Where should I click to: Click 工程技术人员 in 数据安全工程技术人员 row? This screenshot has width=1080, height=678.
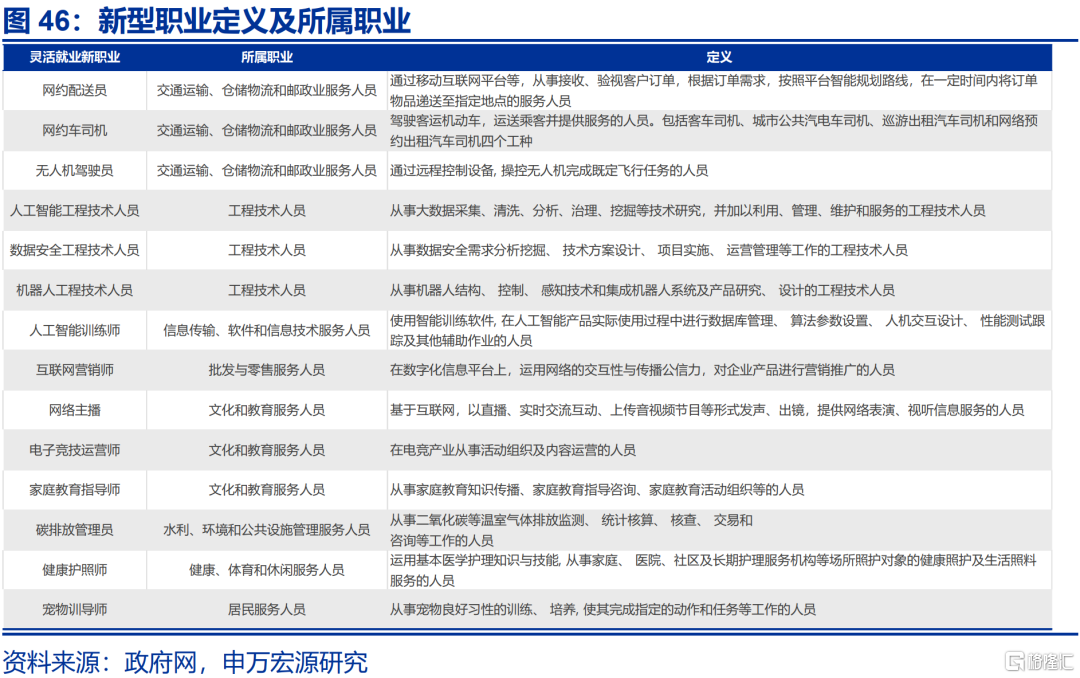point(267,250)
